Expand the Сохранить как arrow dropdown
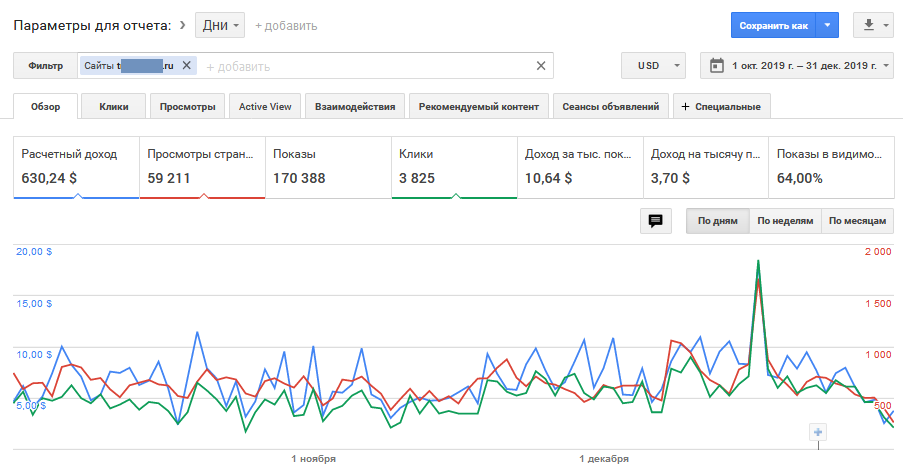Viewport: 908px width, 472px height. coord(827,25)
